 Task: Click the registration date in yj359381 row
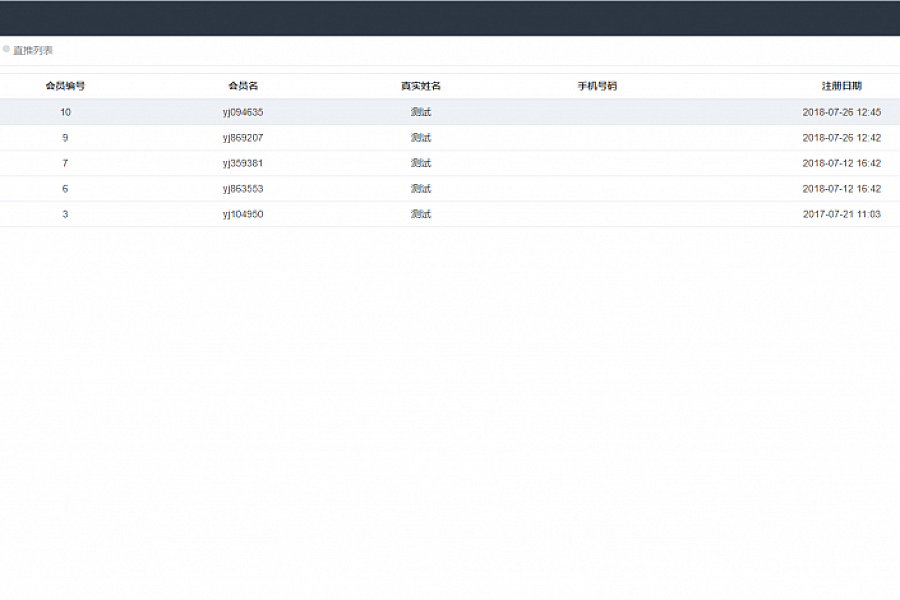[841, 163]
